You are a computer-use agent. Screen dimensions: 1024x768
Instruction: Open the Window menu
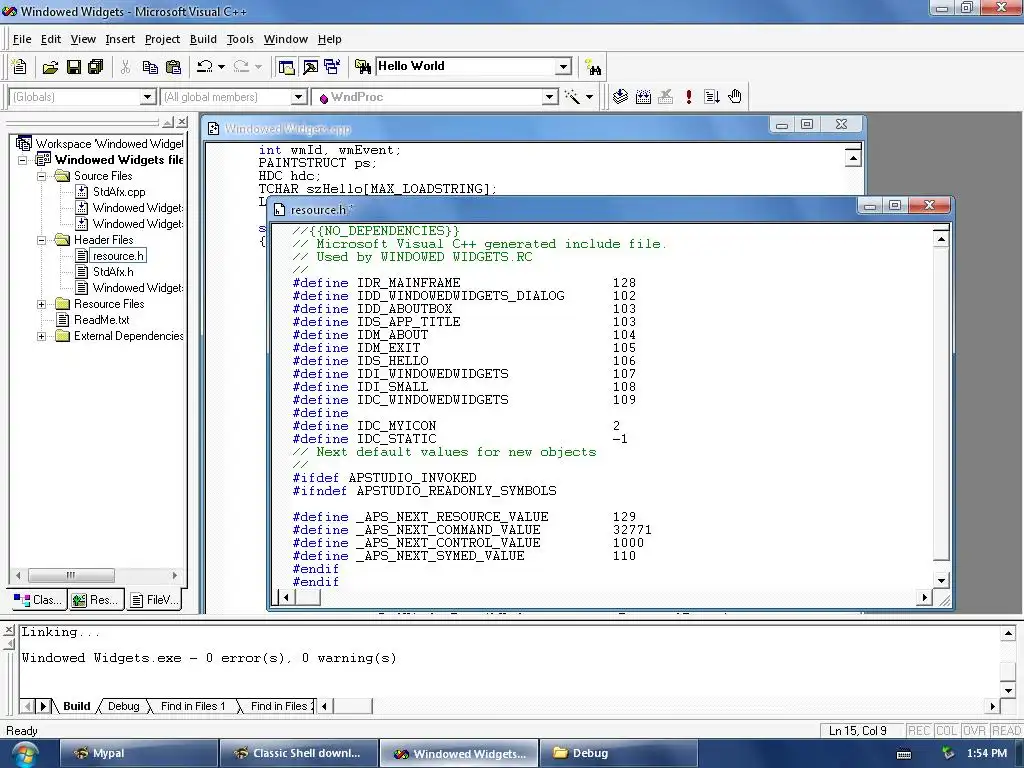pyautogui.click(x=285, y=39)
